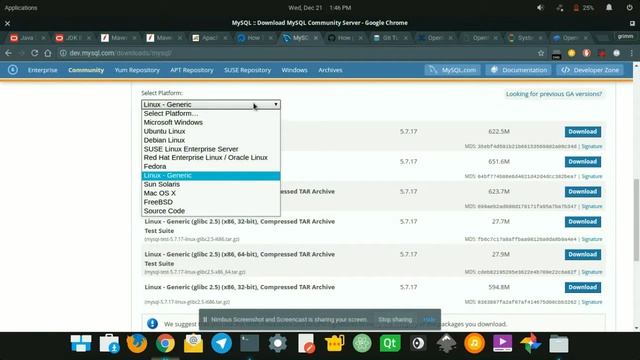Open the Yum Repository nav item

click(x=137, y=70)
